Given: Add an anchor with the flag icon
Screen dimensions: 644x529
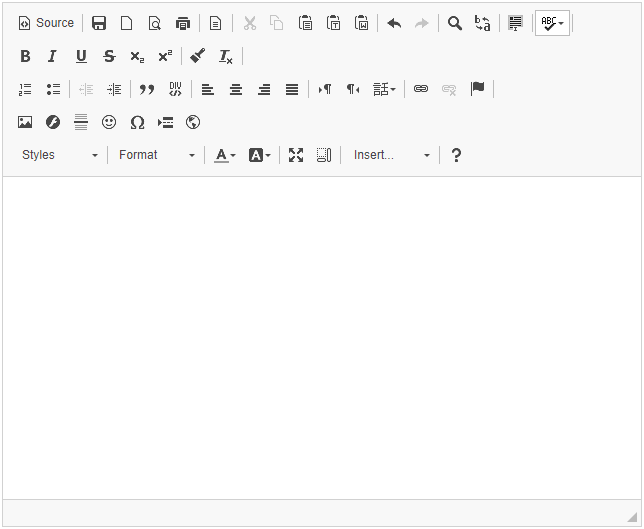Looking at the screenshot, I should (x=477, y=89).
